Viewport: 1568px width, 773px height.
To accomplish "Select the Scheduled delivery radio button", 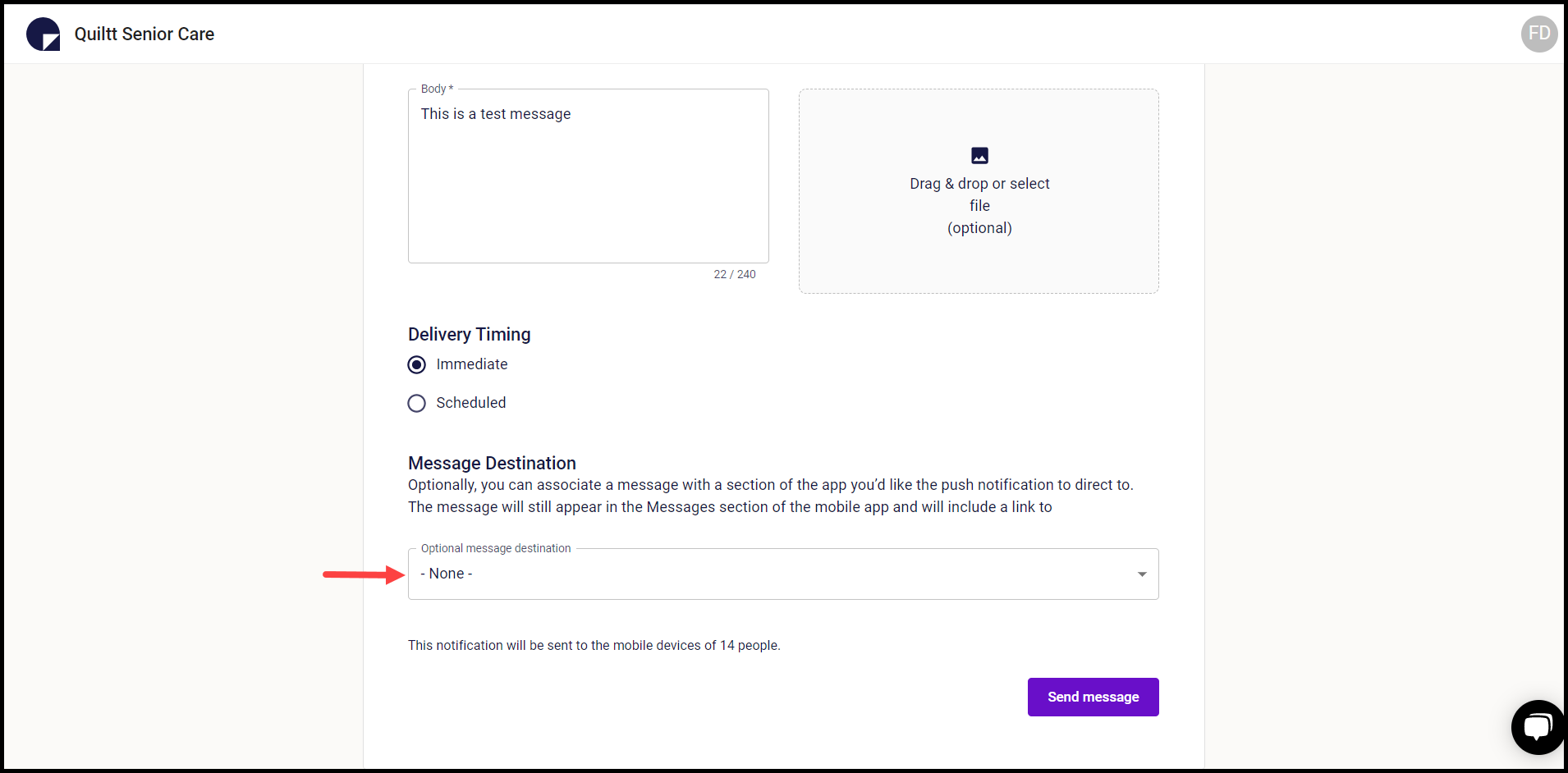I will (x=417, y=403).
